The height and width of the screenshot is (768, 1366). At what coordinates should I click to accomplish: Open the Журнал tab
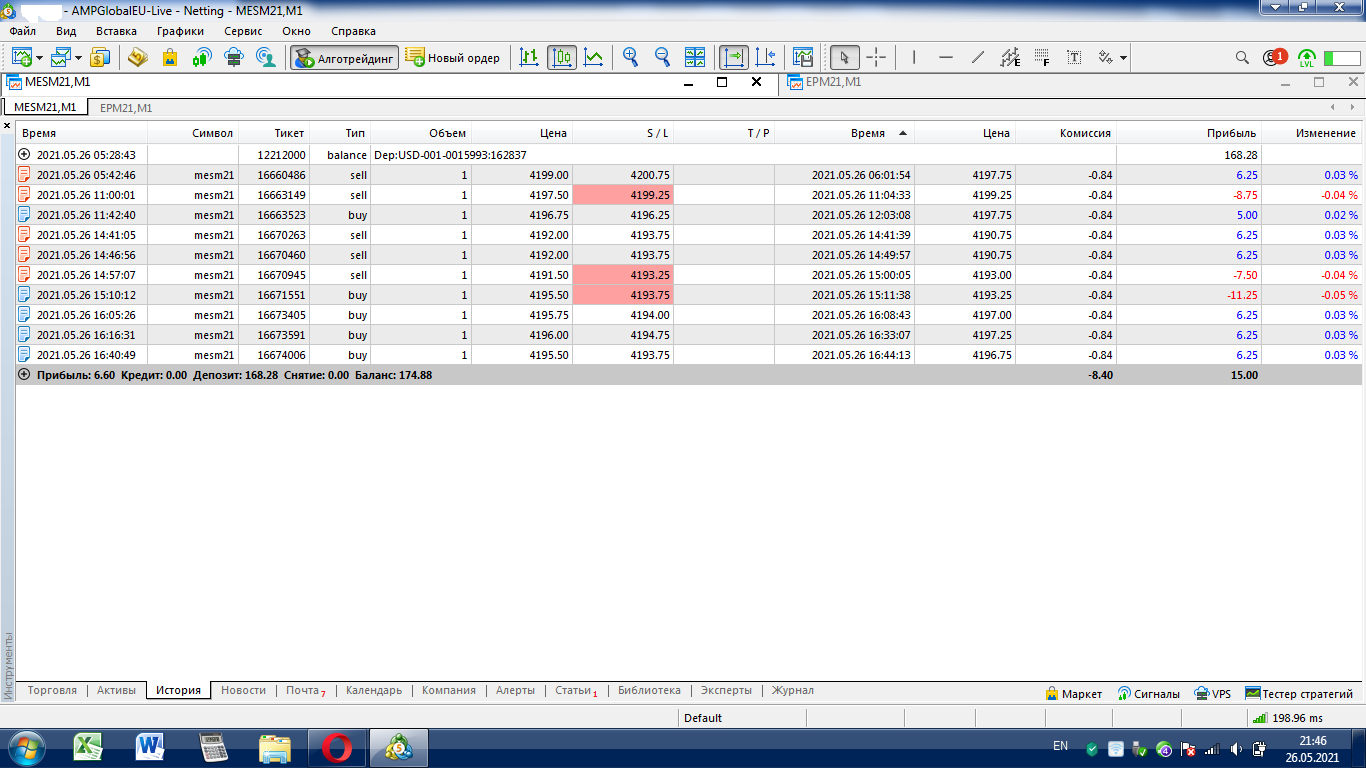click(x=792, y=691)
